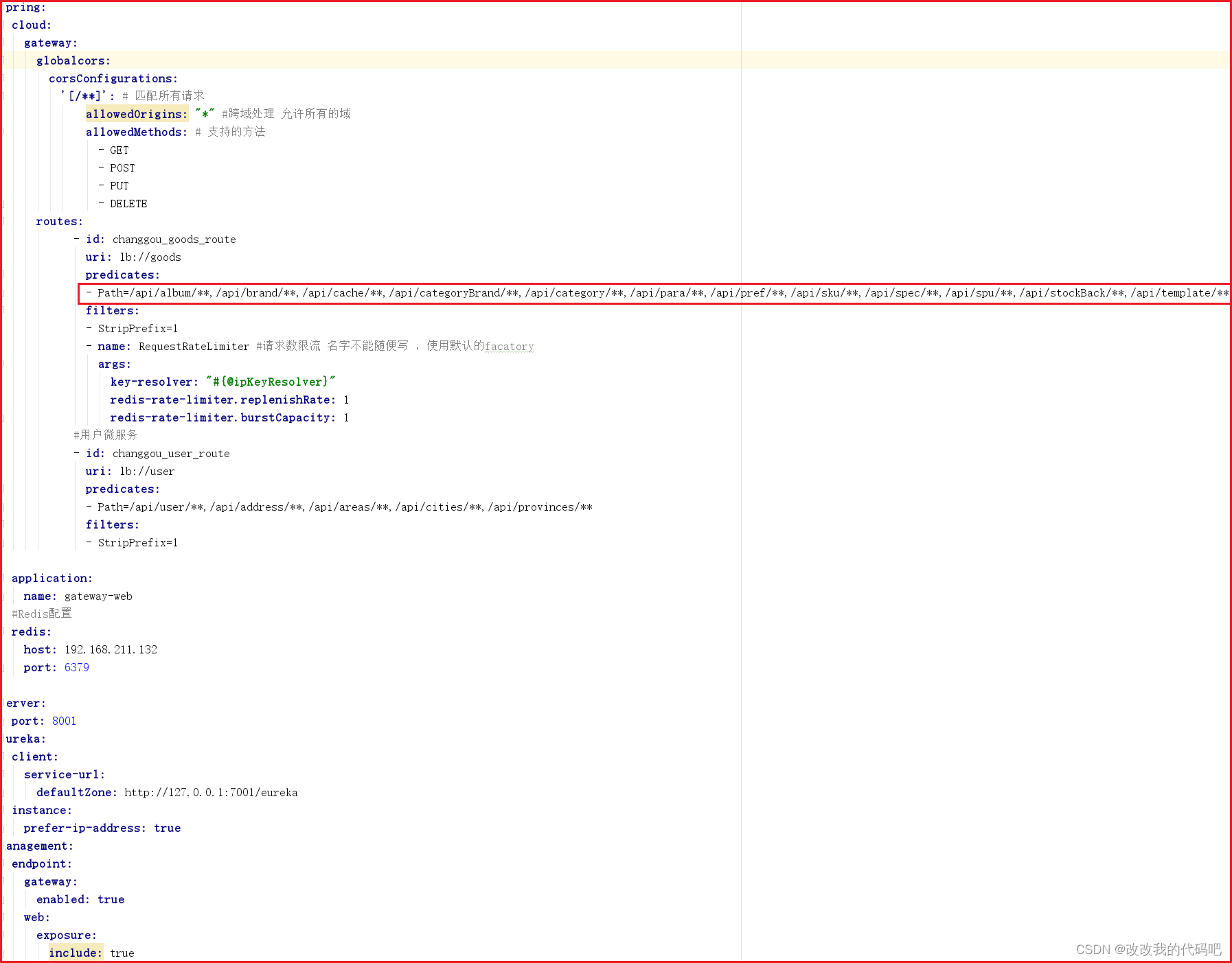This screenshot has width=1232, height=963.
Task: Click redis-rate-limiter.burstCapacity key
Action: coord(223,417)
